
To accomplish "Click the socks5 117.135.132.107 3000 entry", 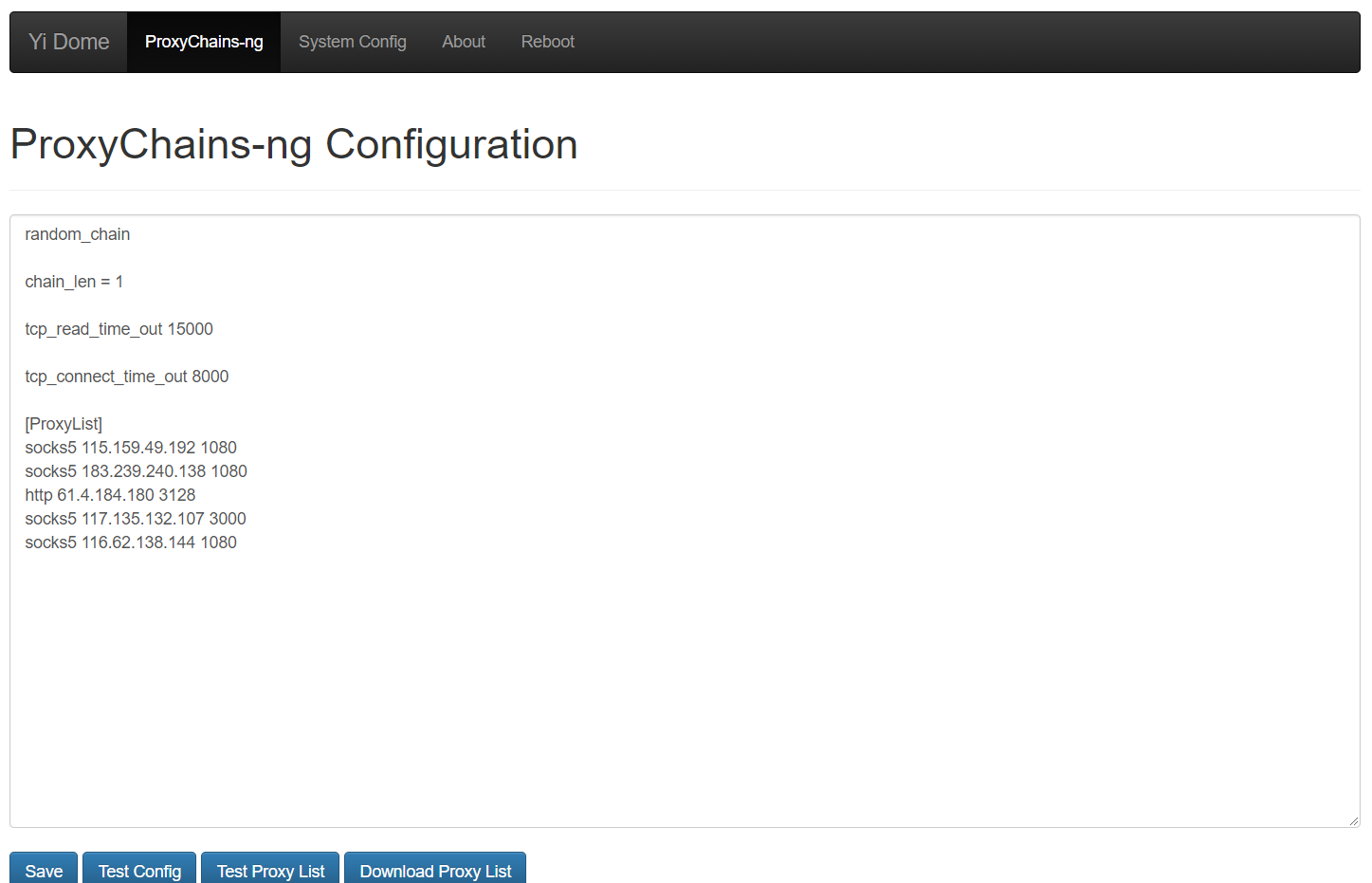I will 136,519.
